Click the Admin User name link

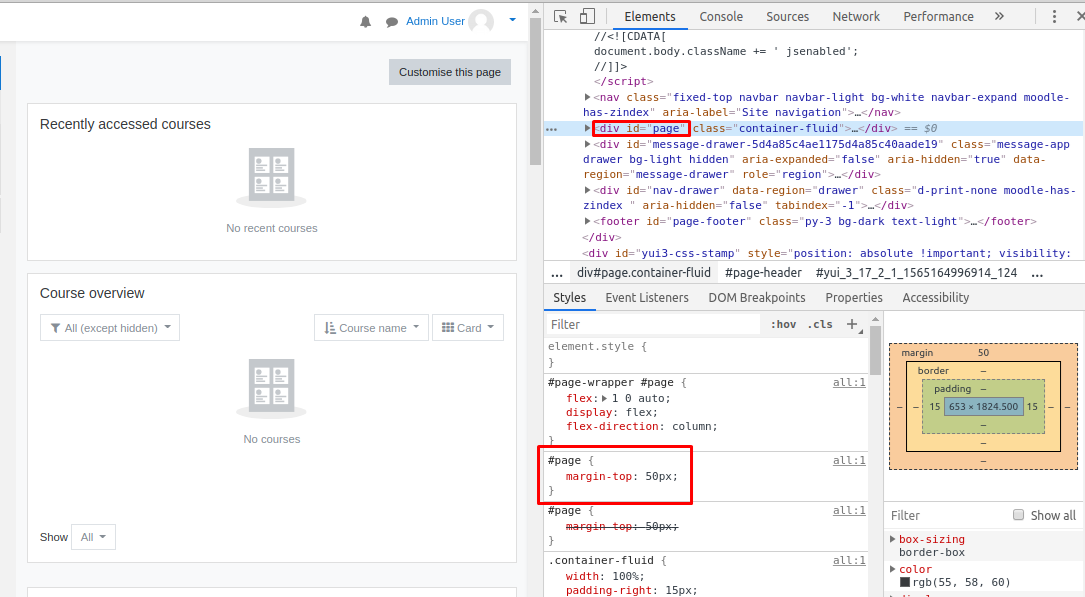(435, 21)
